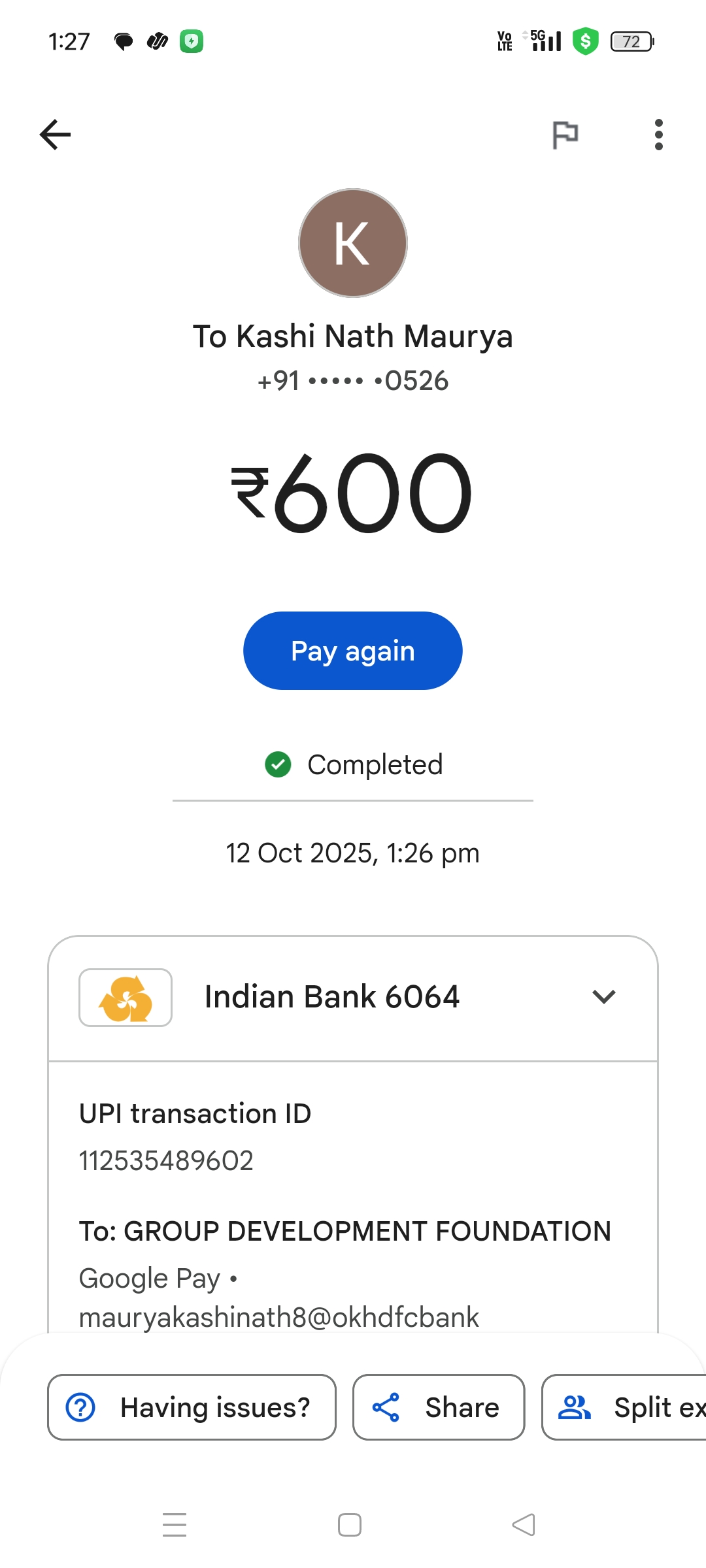The image size is (706, 1568).
Task: Tap the recipient name Kashi Nath Maurya
Action: tap(353, 336)
